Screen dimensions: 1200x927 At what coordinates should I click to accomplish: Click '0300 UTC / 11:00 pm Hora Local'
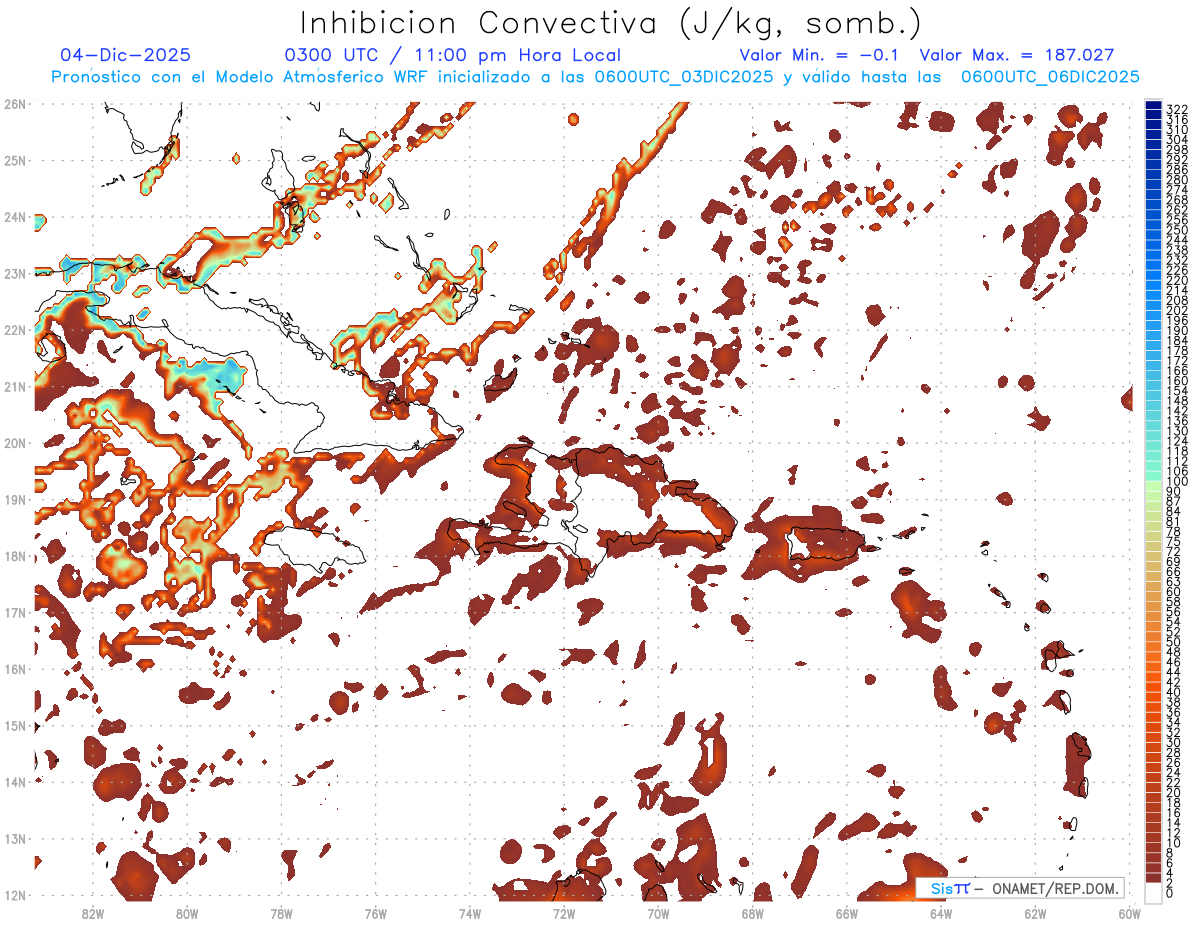tap(453, 56)
